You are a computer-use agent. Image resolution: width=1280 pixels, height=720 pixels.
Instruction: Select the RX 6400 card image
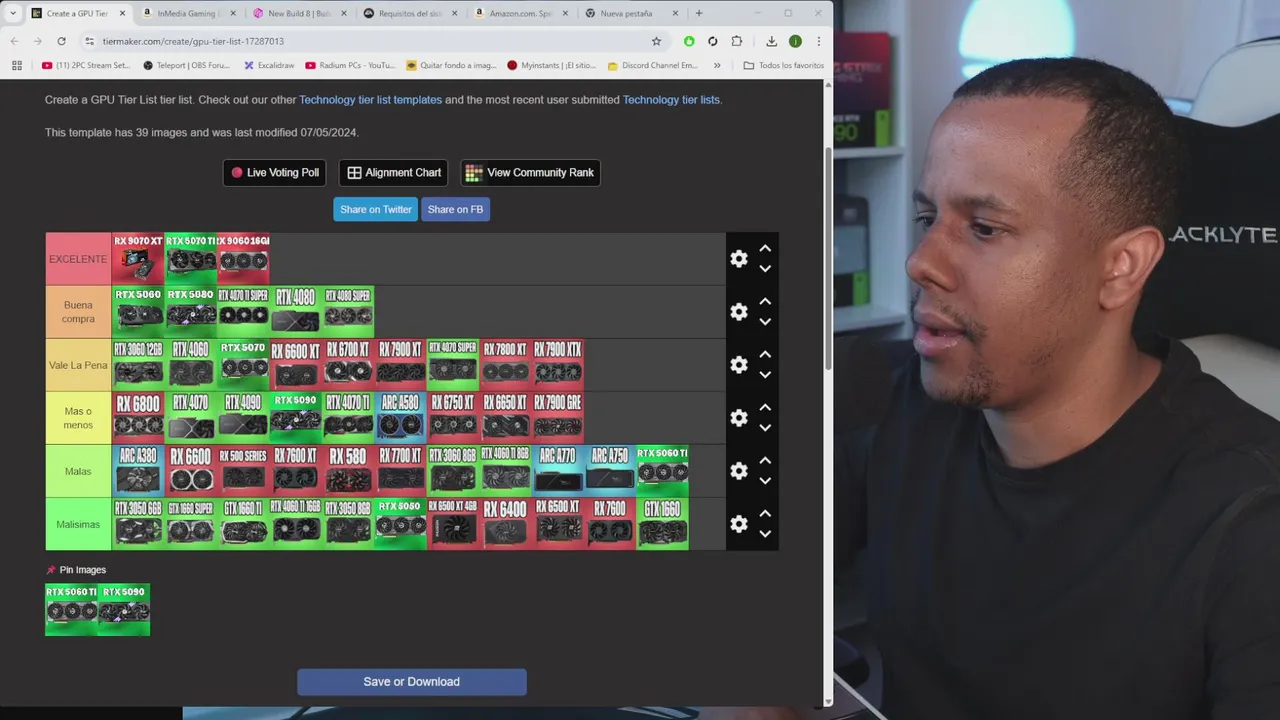click(505, 524)
